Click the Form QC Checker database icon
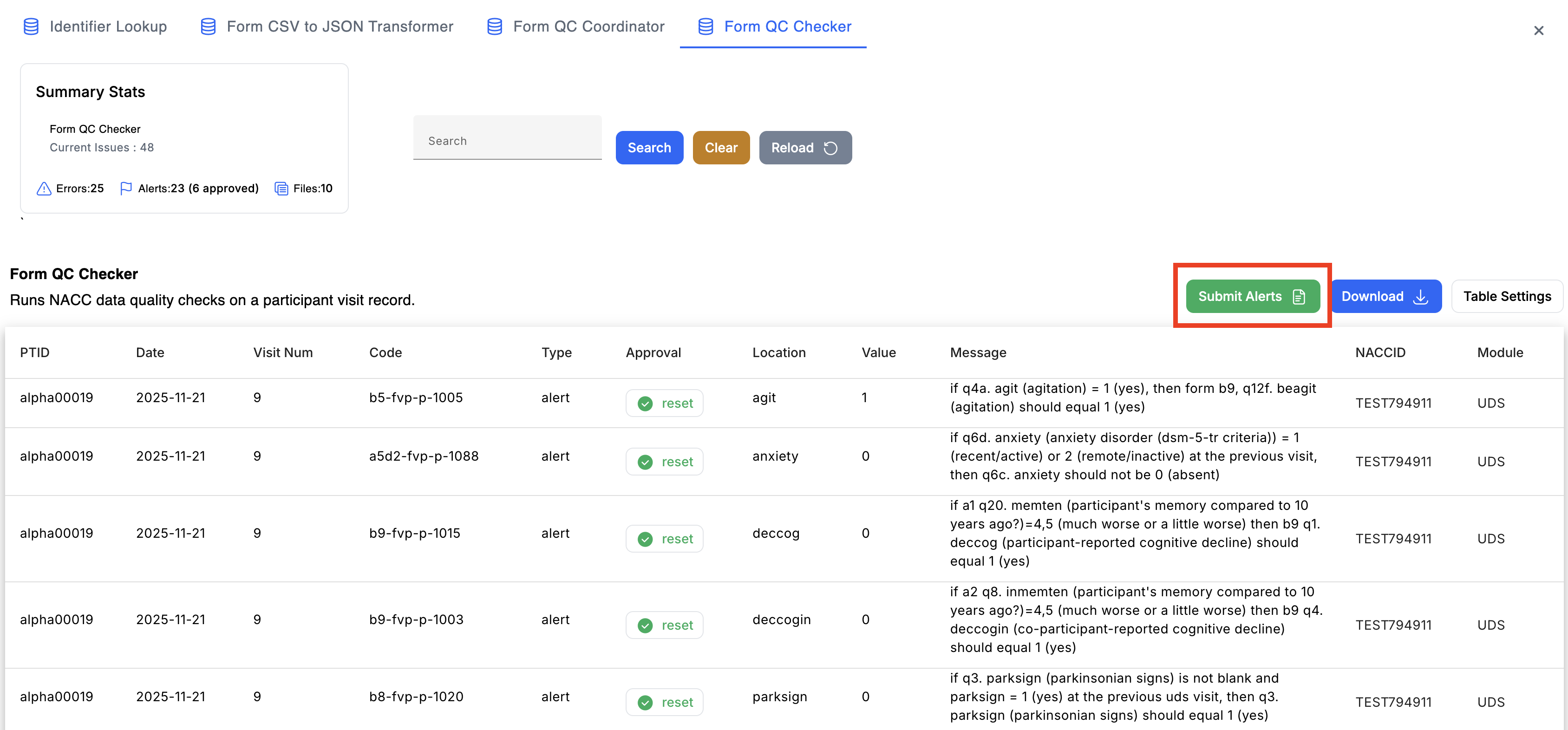The image size is (1568, 730). tap(706, 27)
